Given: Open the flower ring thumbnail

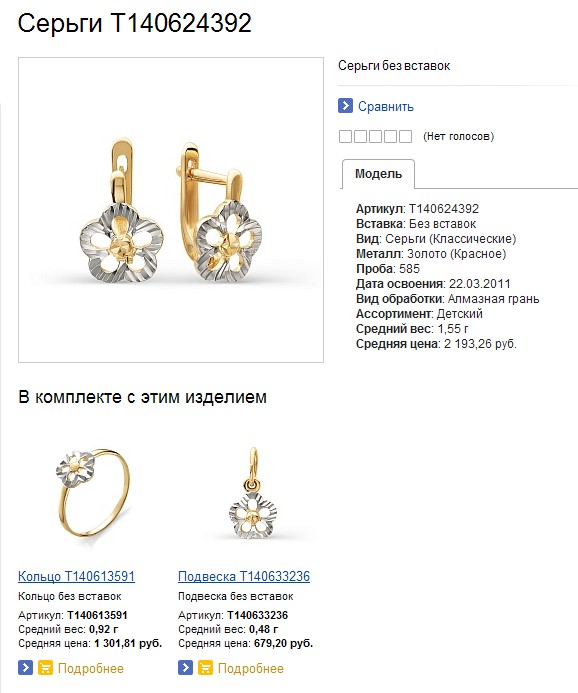Looking at the screenshot, I should pos(94,493).
